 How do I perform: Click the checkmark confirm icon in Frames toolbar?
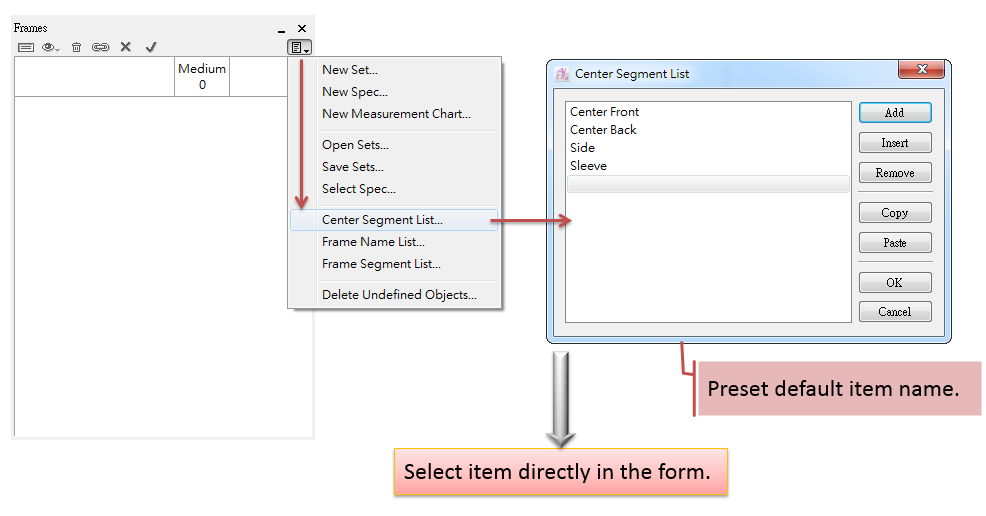coord(151,47)
